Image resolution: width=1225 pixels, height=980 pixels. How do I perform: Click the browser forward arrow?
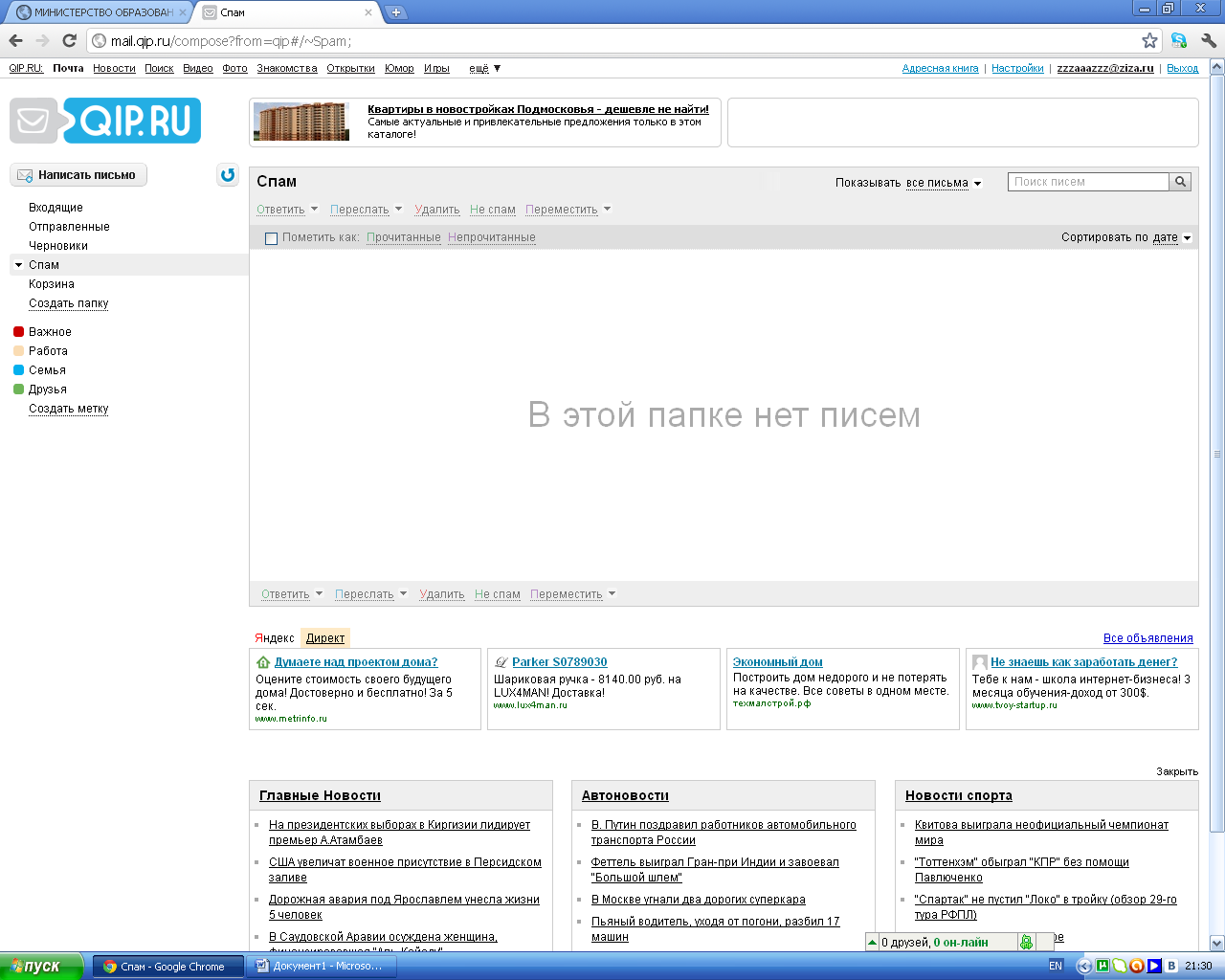pos(42,40)
